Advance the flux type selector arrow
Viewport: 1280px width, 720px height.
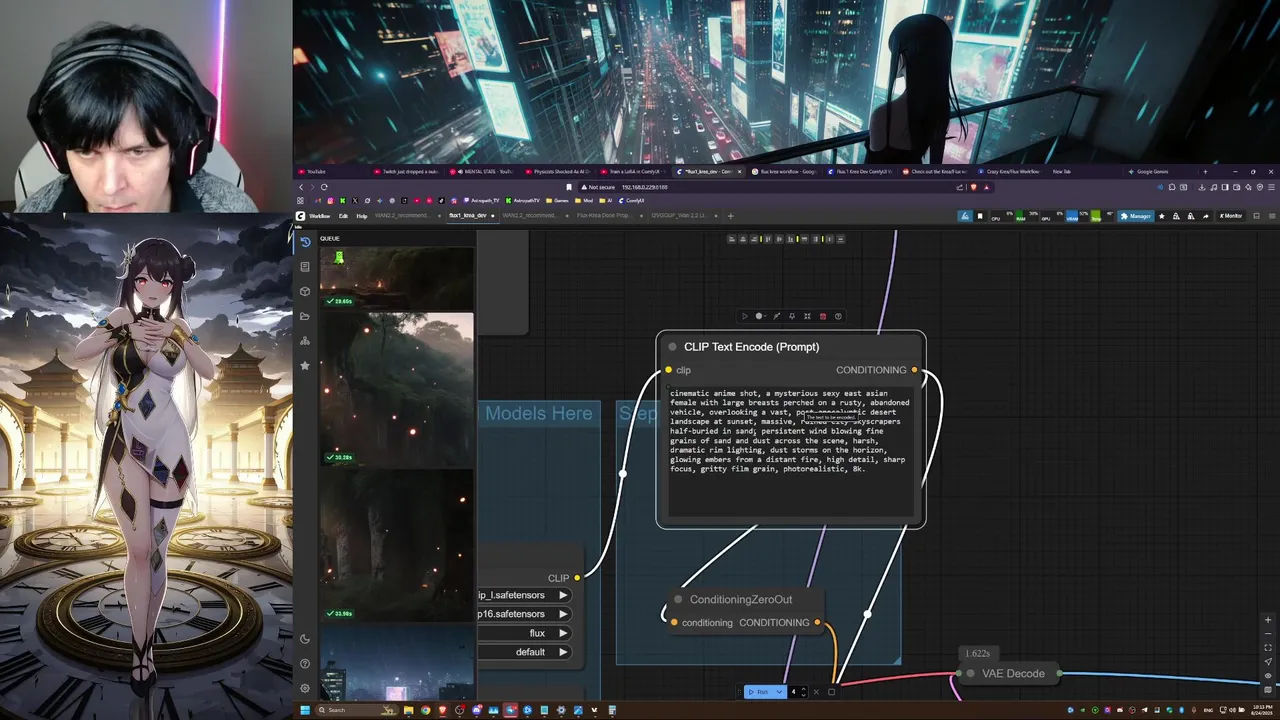pos(563,633)
